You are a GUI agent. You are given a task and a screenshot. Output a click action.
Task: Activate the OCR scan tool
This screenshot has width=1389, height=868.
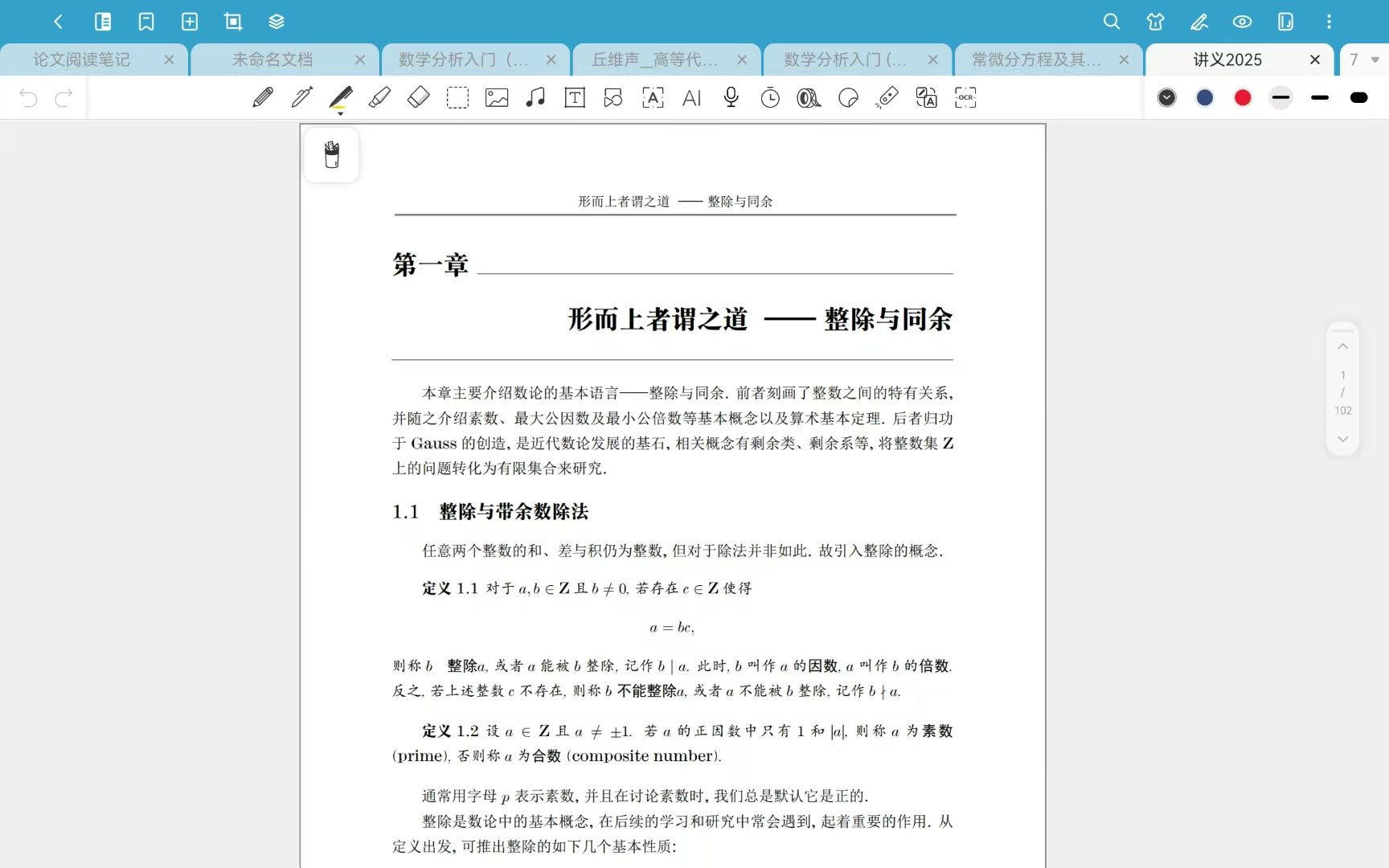[x=965, y=98]
